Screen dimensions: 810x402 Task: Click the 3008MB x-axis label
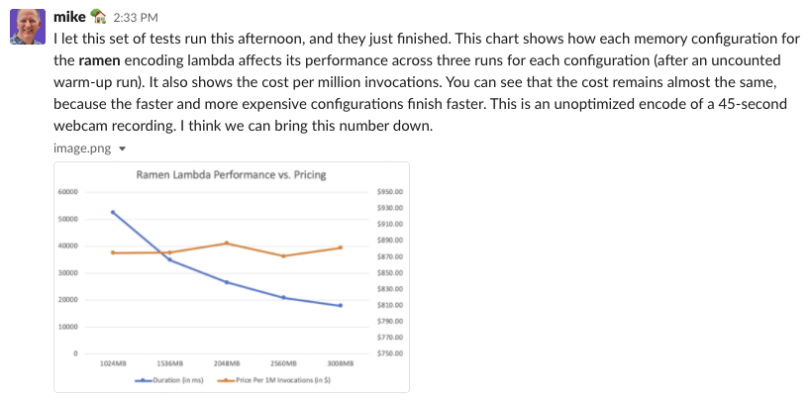click(x=341, y=364)
